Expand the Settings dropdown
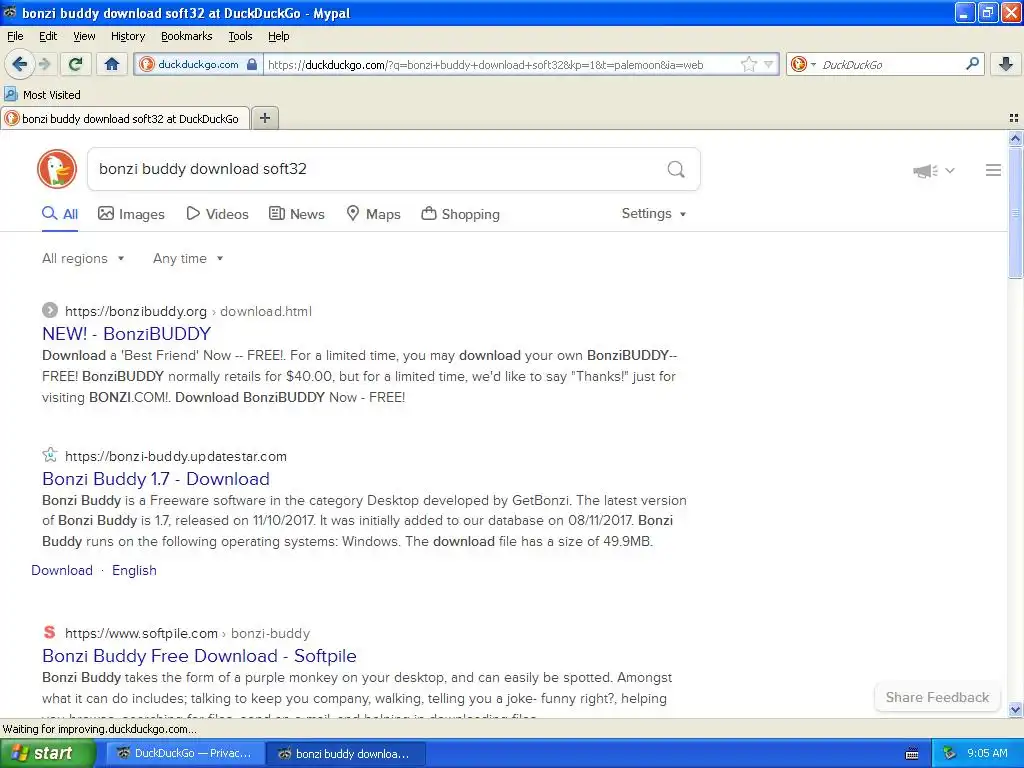The height and width of the screenshot is (768, 1024). coord(654,214)
